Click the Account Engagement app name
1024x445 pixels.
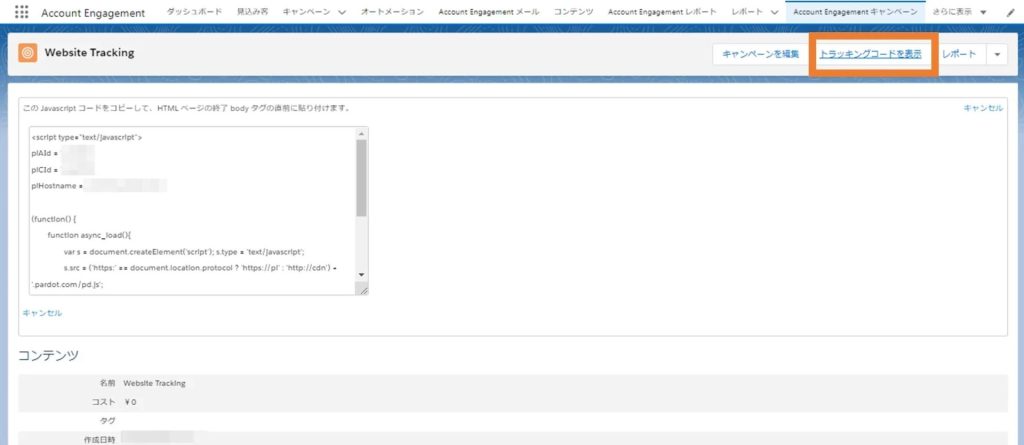pos(93,13)
